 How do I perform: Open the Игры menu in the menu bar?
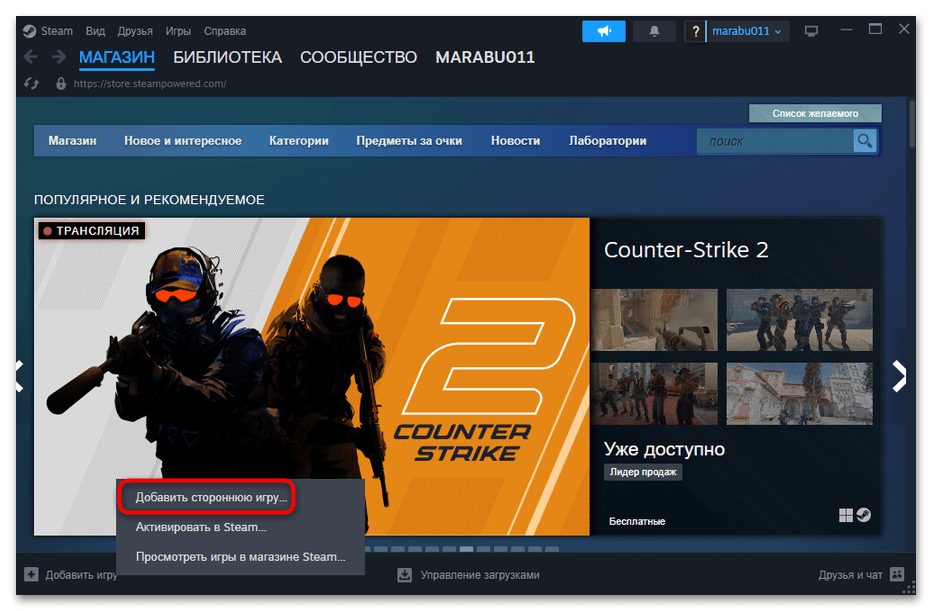[178, 31]
